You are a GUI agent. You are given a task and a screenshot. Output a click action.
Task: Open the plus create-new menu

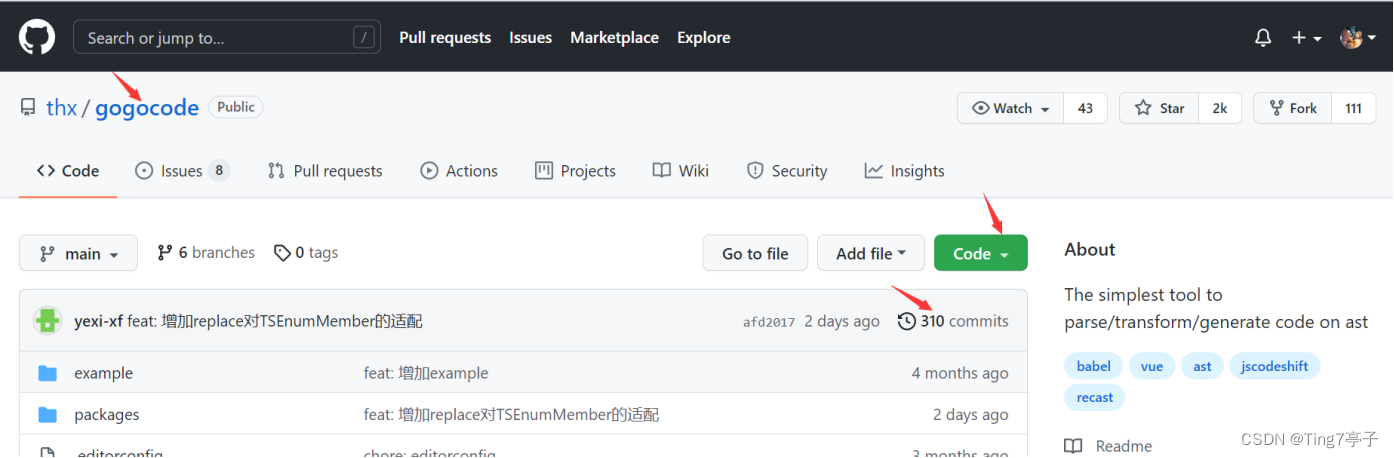(1306, 38)
